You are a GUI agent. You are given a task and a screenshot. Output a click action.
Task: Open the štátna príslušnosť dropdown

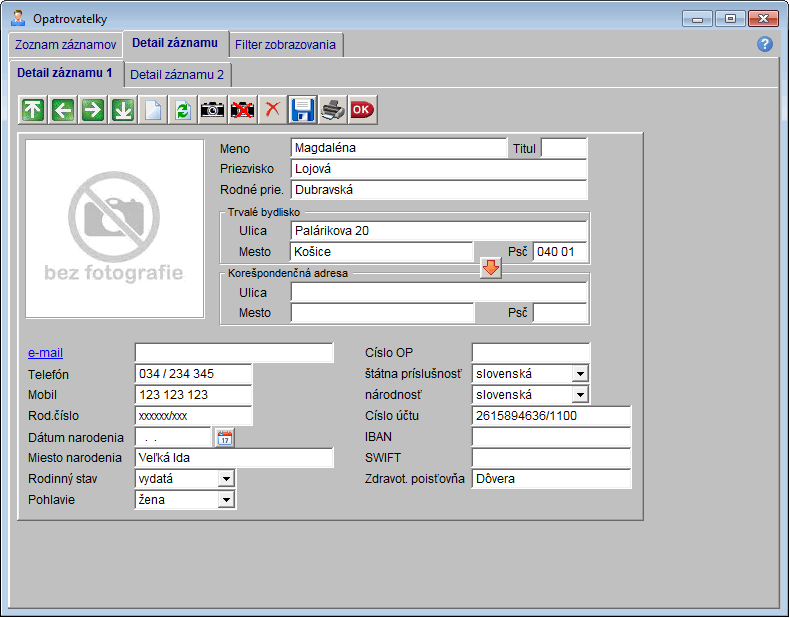tap(580, 374)
